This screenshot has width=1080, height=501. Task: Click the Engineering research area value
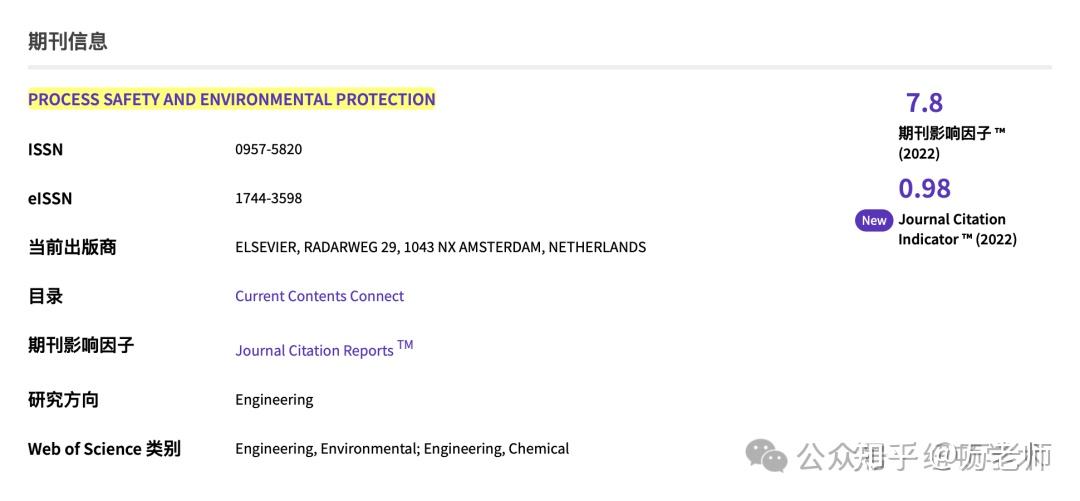274,399
